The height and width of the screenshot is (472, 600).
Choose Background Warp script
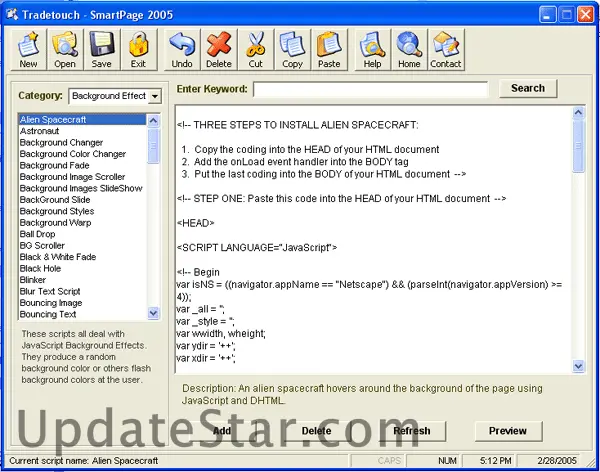click(82, 223)
